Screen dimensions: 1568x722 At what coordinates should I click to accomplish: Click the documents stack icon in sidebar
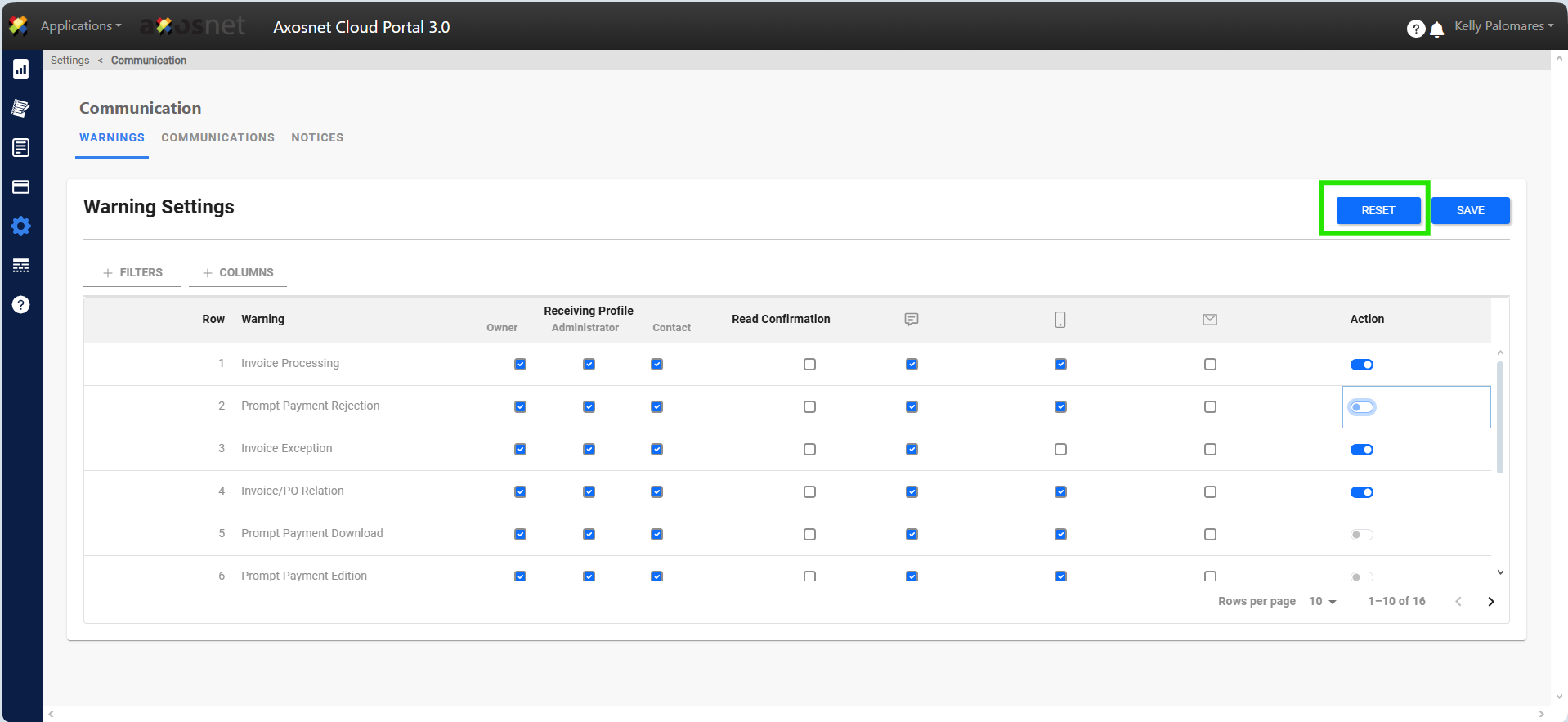click(21, 109)
